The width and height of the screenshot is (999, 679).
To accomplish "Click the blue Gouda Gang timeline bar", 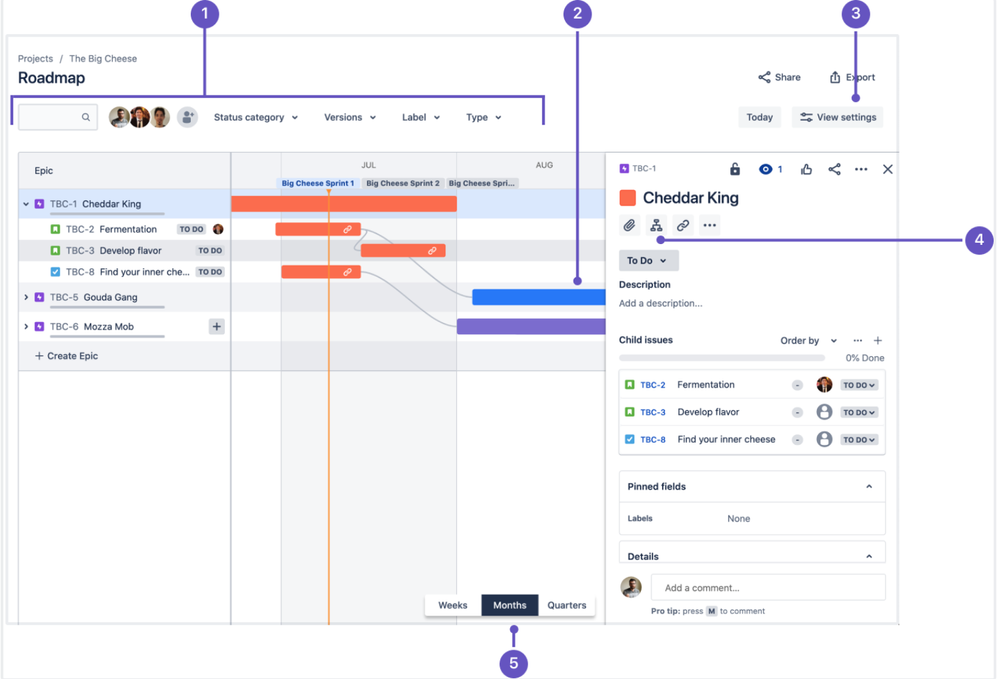I will click(538, 297).
